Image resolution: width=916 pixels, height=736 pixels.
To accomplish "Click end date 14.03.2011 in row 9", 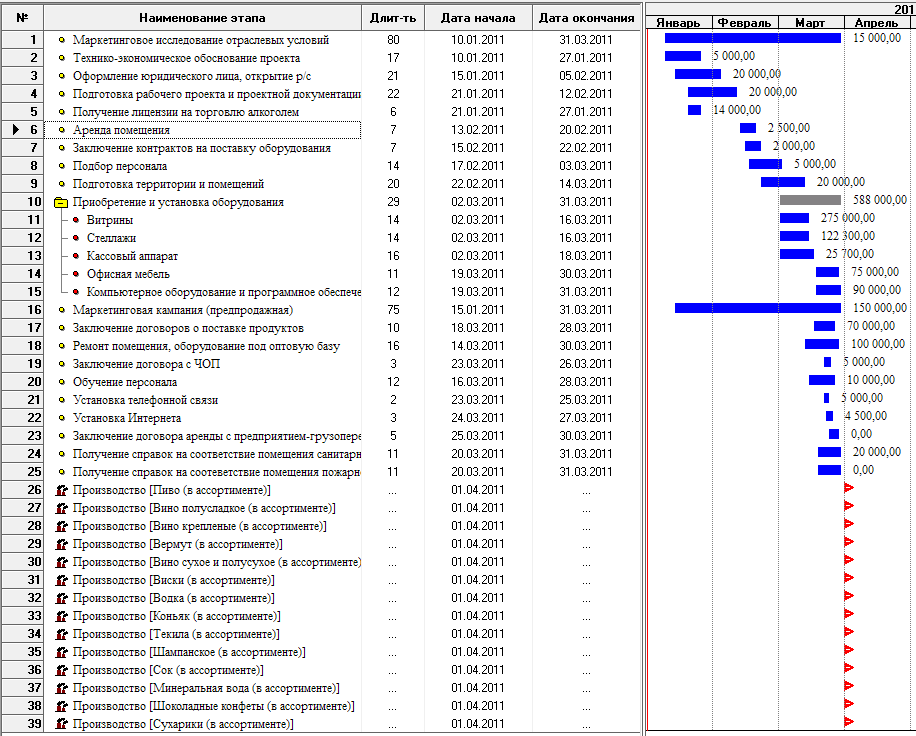I will (x=586, y=184).
